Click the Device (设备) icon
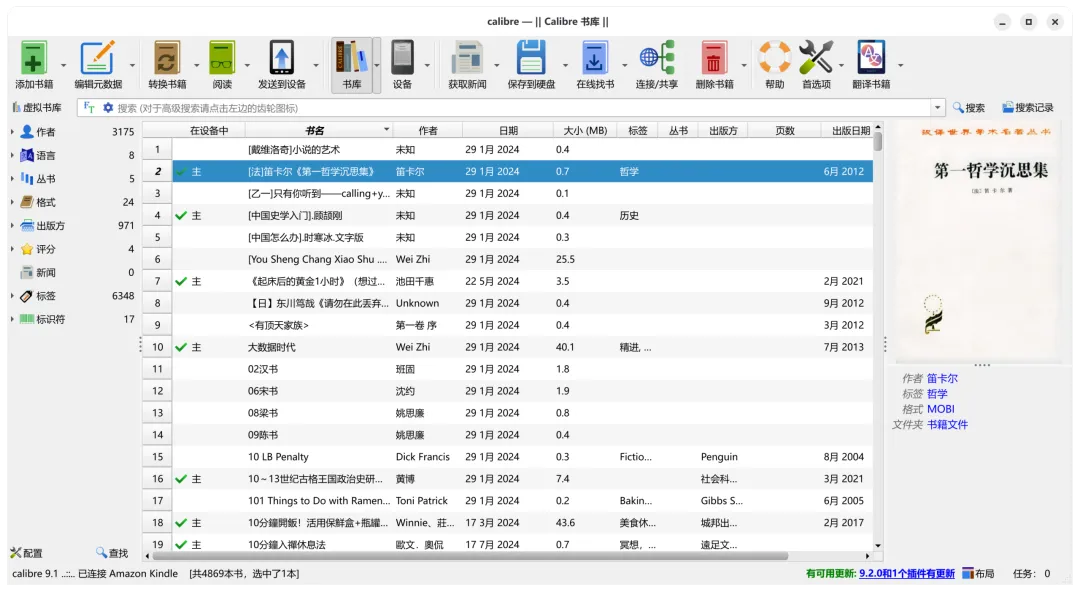This screenshot has width=1080, height=592. point(402,58)
